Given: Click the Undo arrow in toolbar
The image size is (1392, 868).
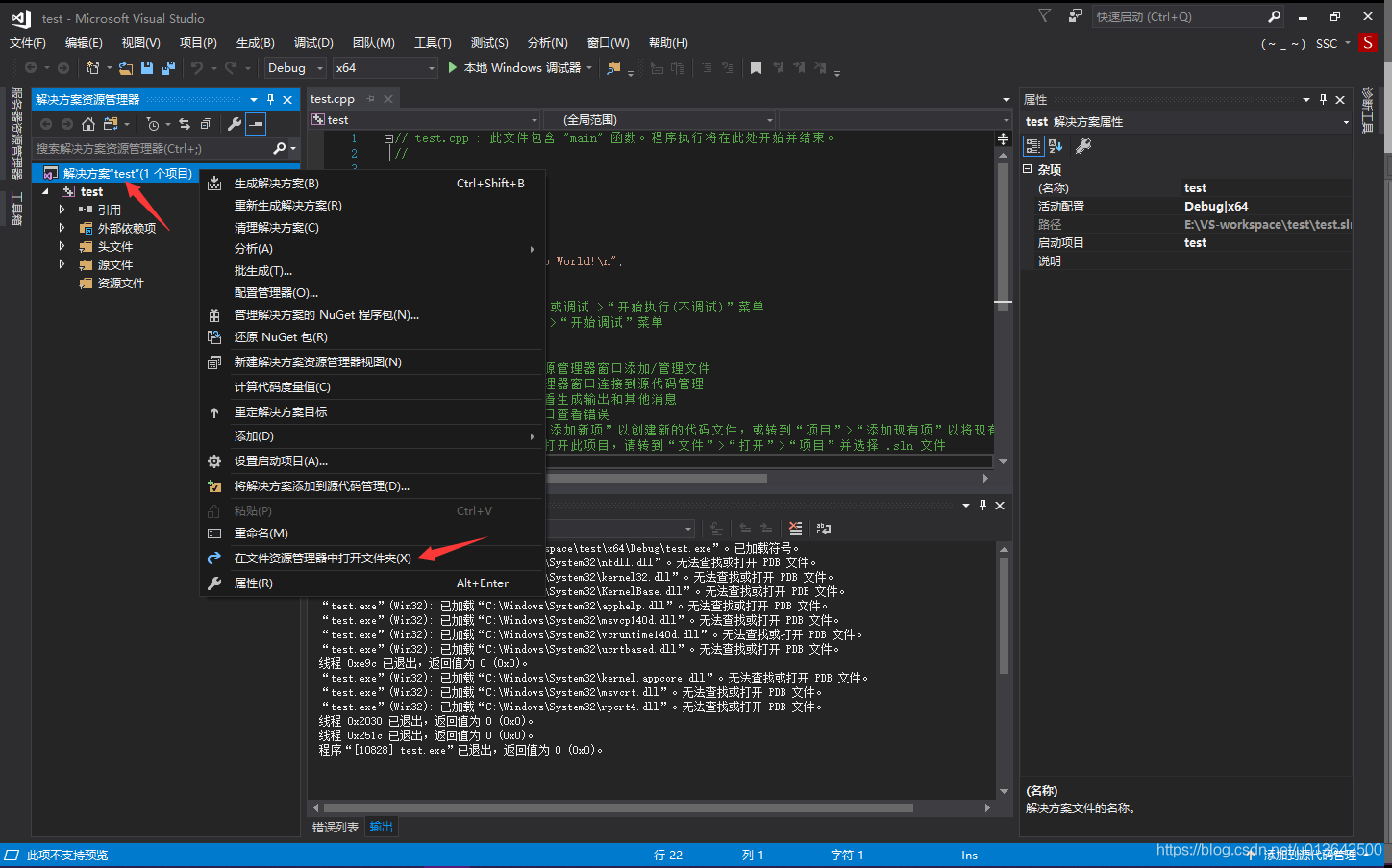Looking at the screenshot, I should tap(197, 68).
